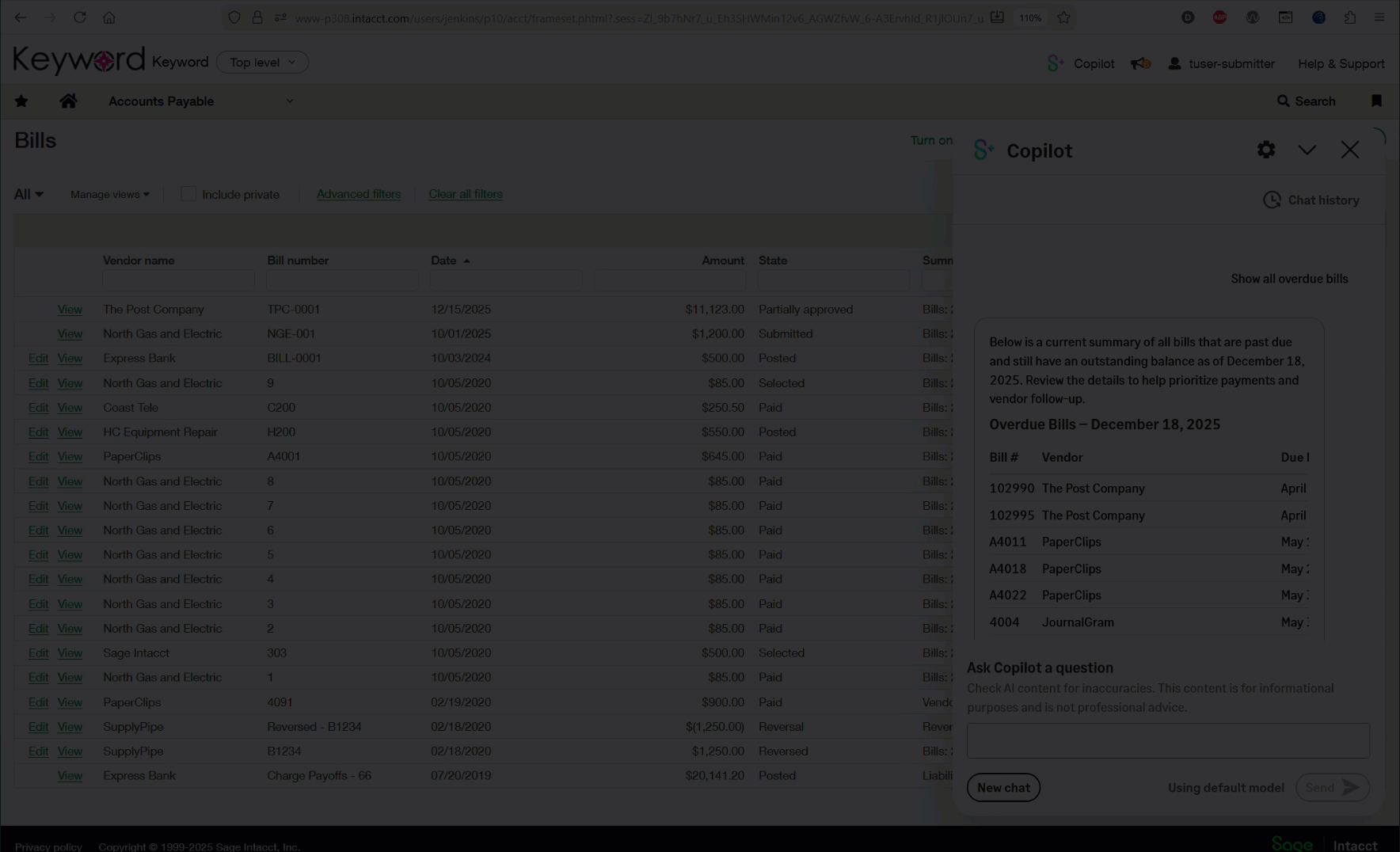The image size is (1400, 852).
Task: Open the Manage views dropdown
Action: click(109, 194)
